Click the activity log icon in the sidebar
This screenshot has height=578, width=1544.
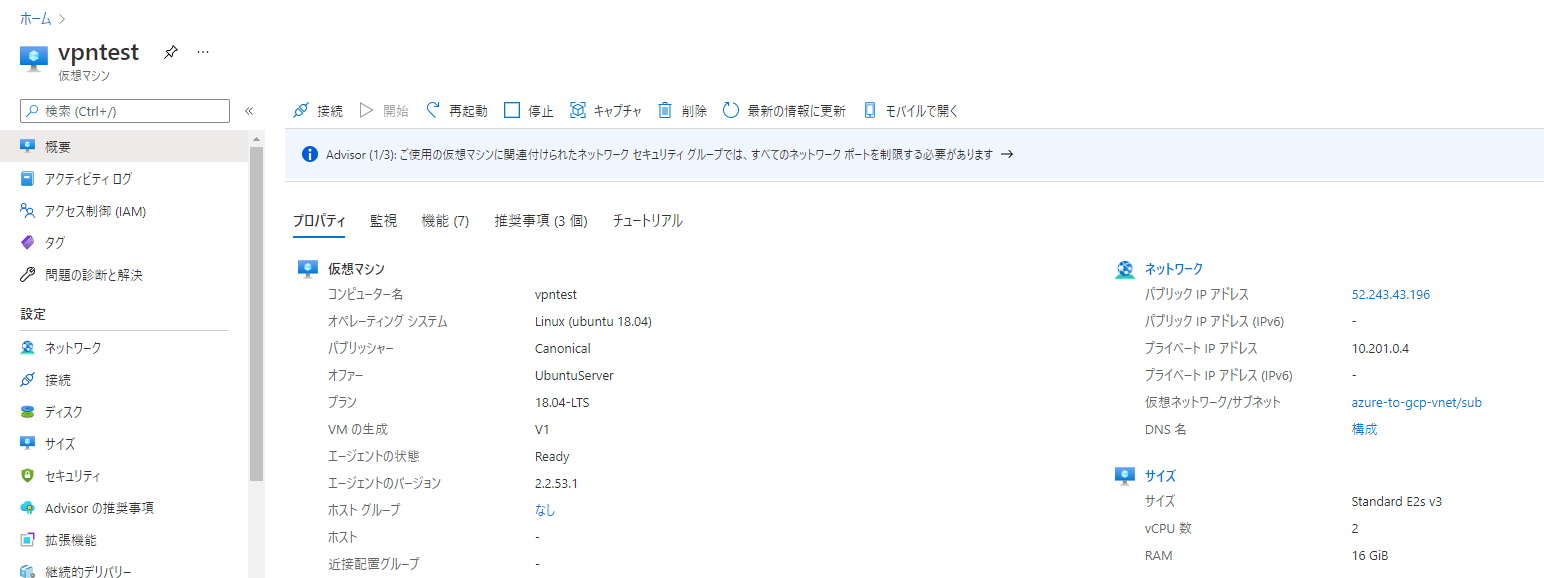[28, 179]
